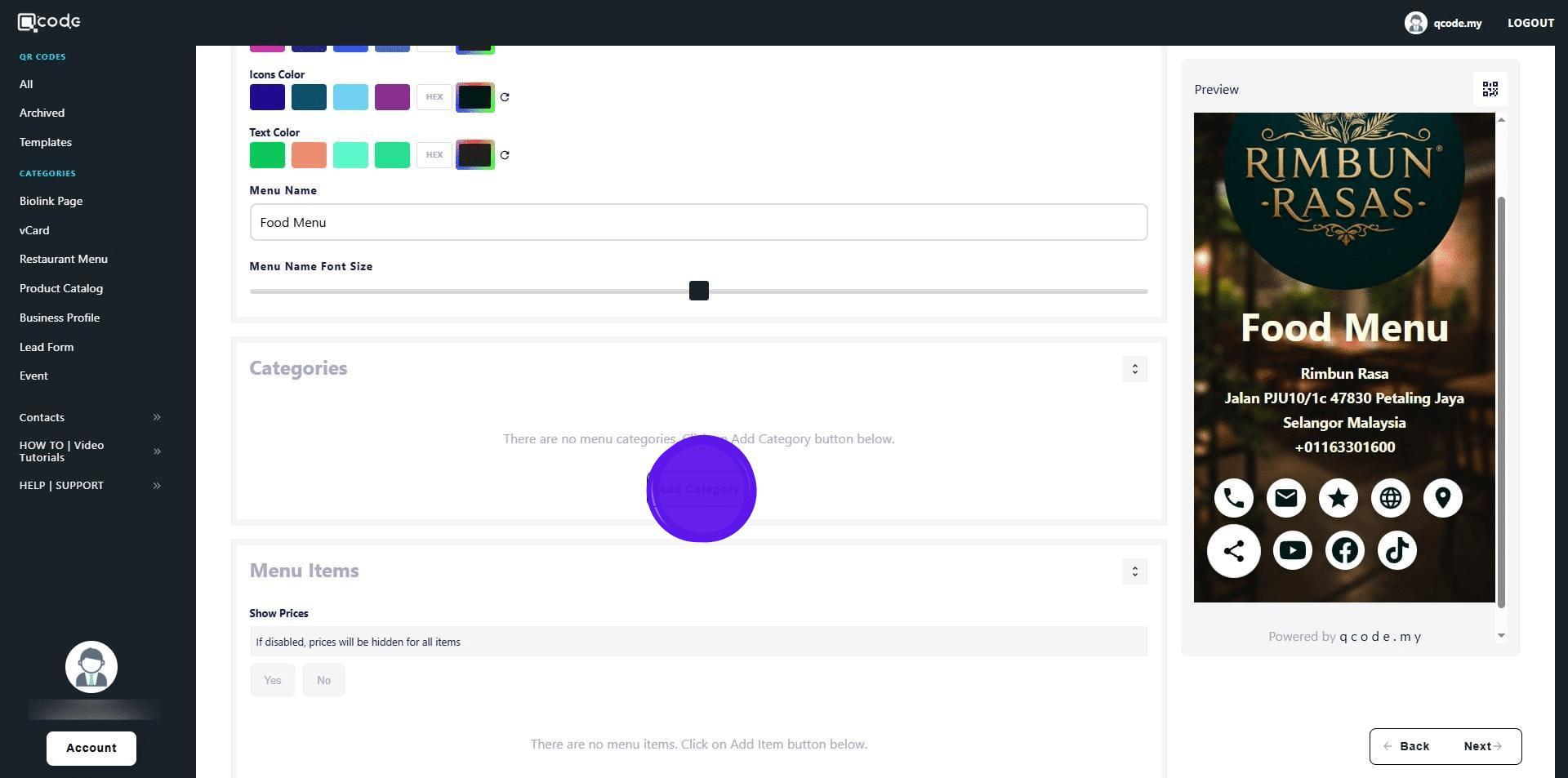The width and height of the screenshot is (1568, 778).
Task: Pick the purple Icons Color swatch
Action: tap(392, 97)
